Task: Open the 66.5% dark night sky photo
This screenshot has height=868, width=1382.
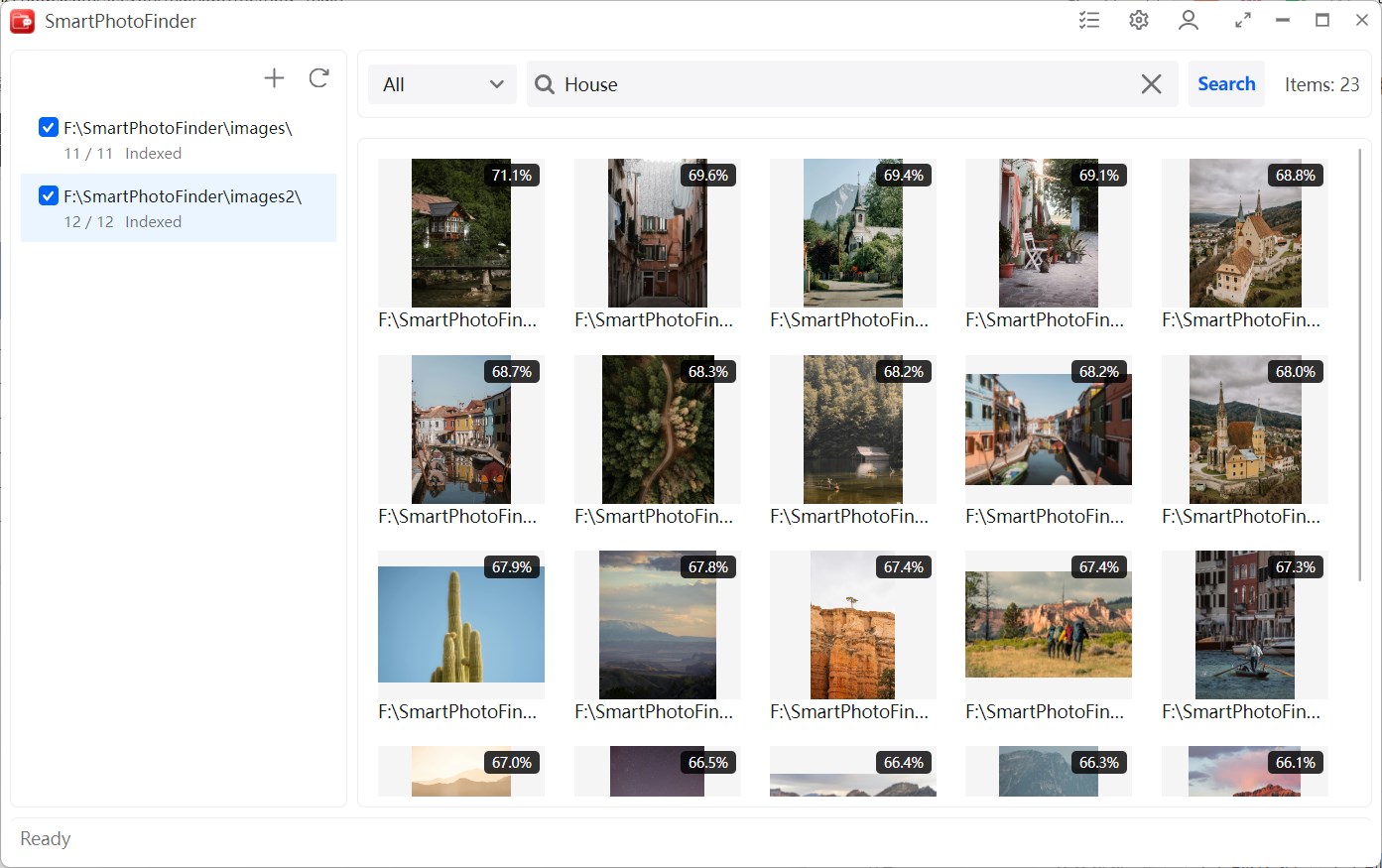Action: (658, 771)
